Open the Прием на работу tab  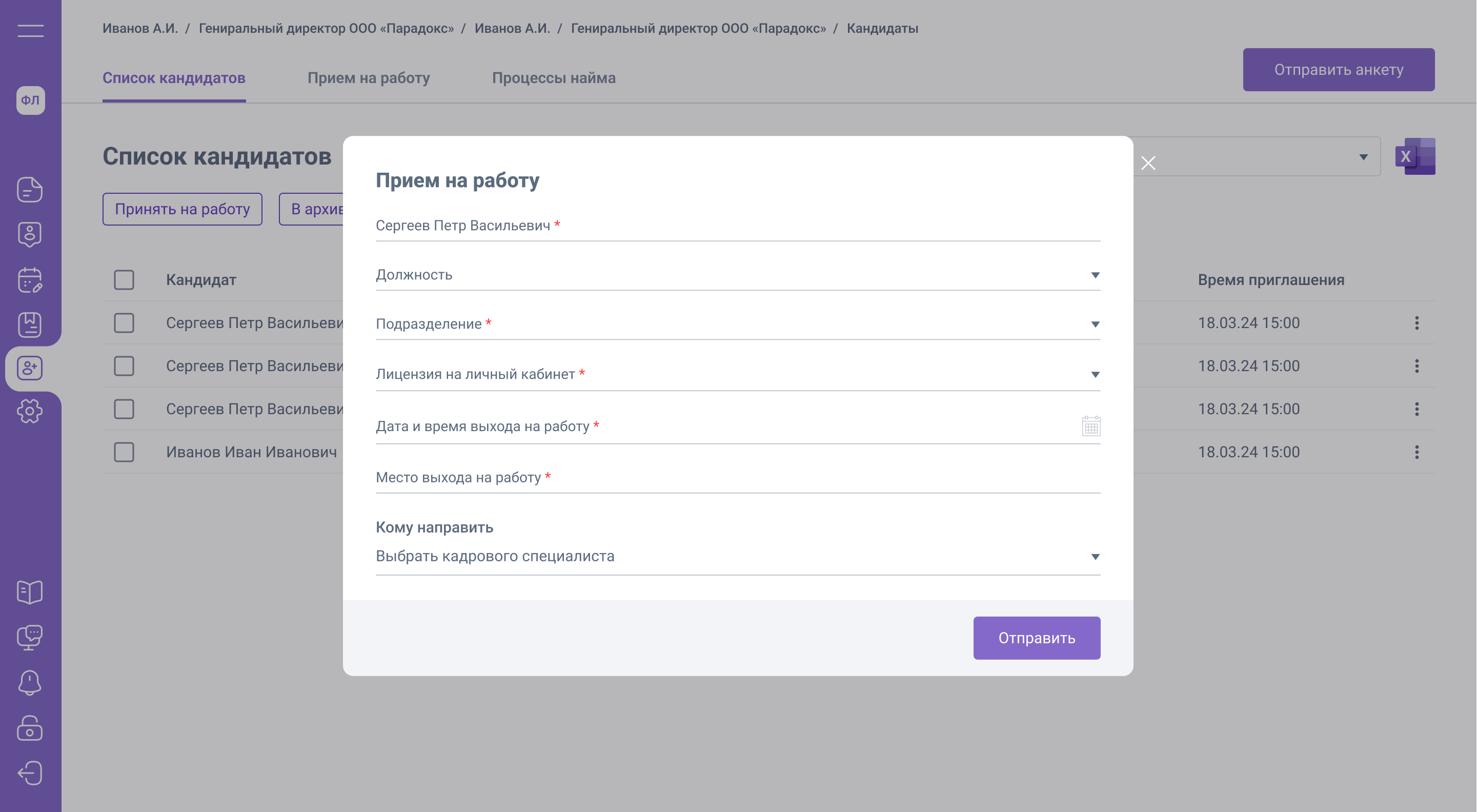tap(368, 78)
